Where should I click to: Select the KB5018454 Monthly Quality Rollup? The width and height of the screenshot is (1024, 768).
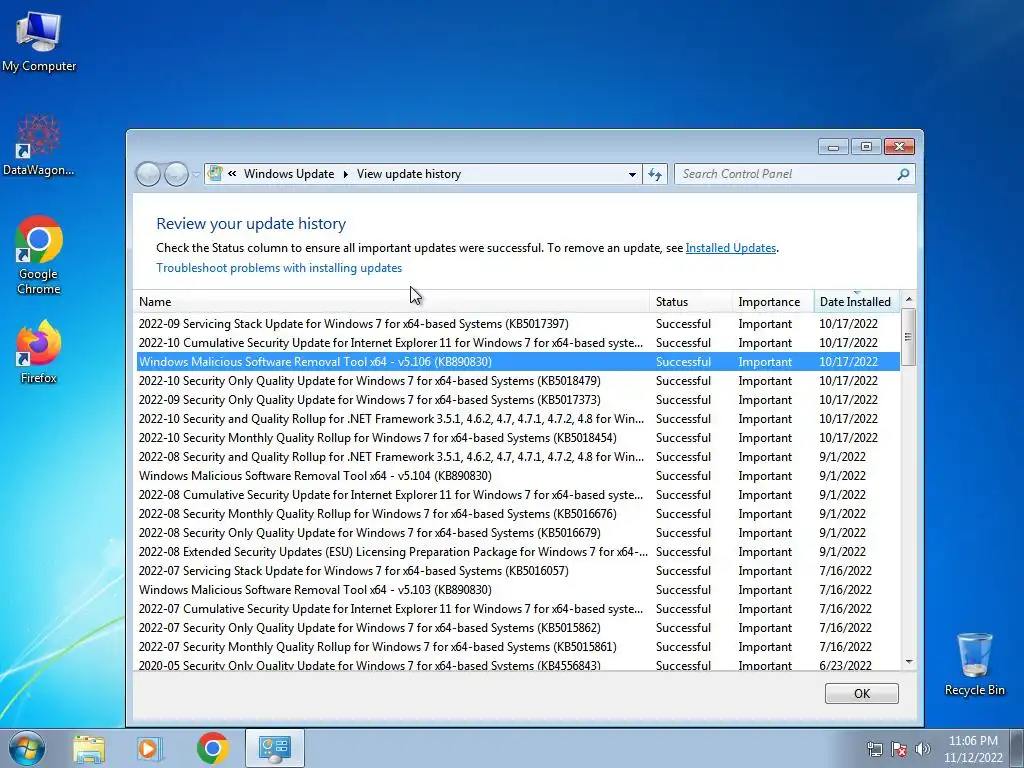[x=518, y=438]
